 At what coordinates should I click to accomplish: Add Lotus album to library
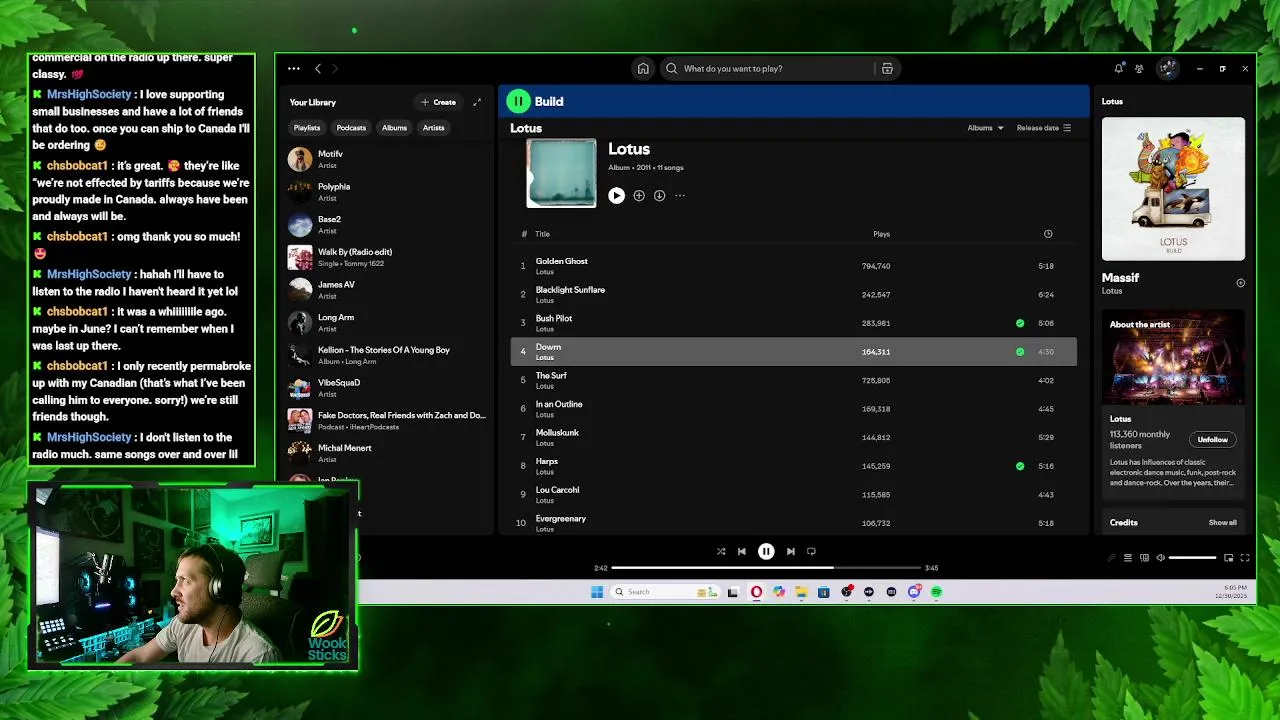pyautogui.click(x=639, y=196)
